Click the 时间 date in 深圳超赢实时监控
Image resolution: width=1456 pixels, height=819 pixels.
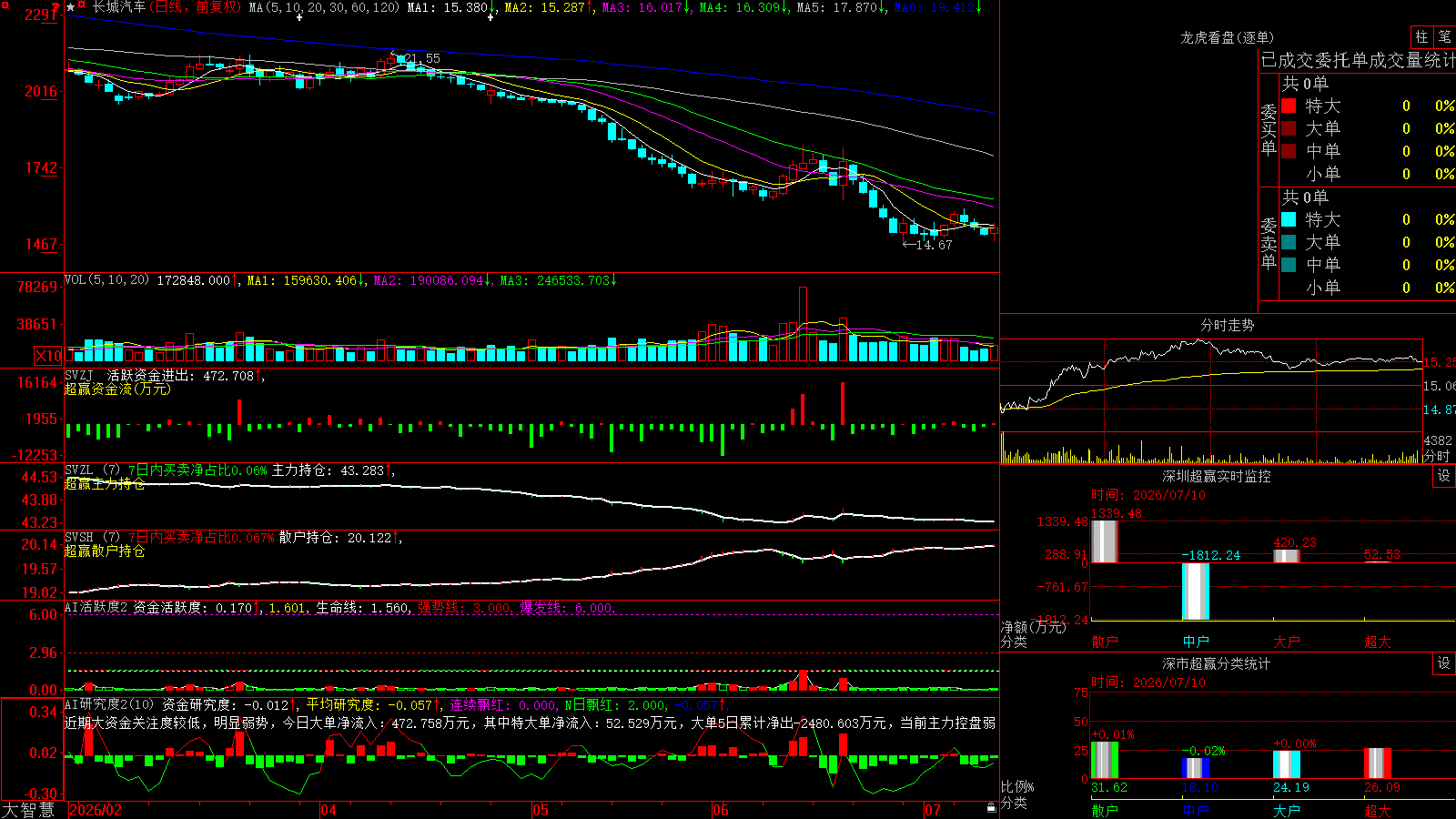(x=1148, y=495)
